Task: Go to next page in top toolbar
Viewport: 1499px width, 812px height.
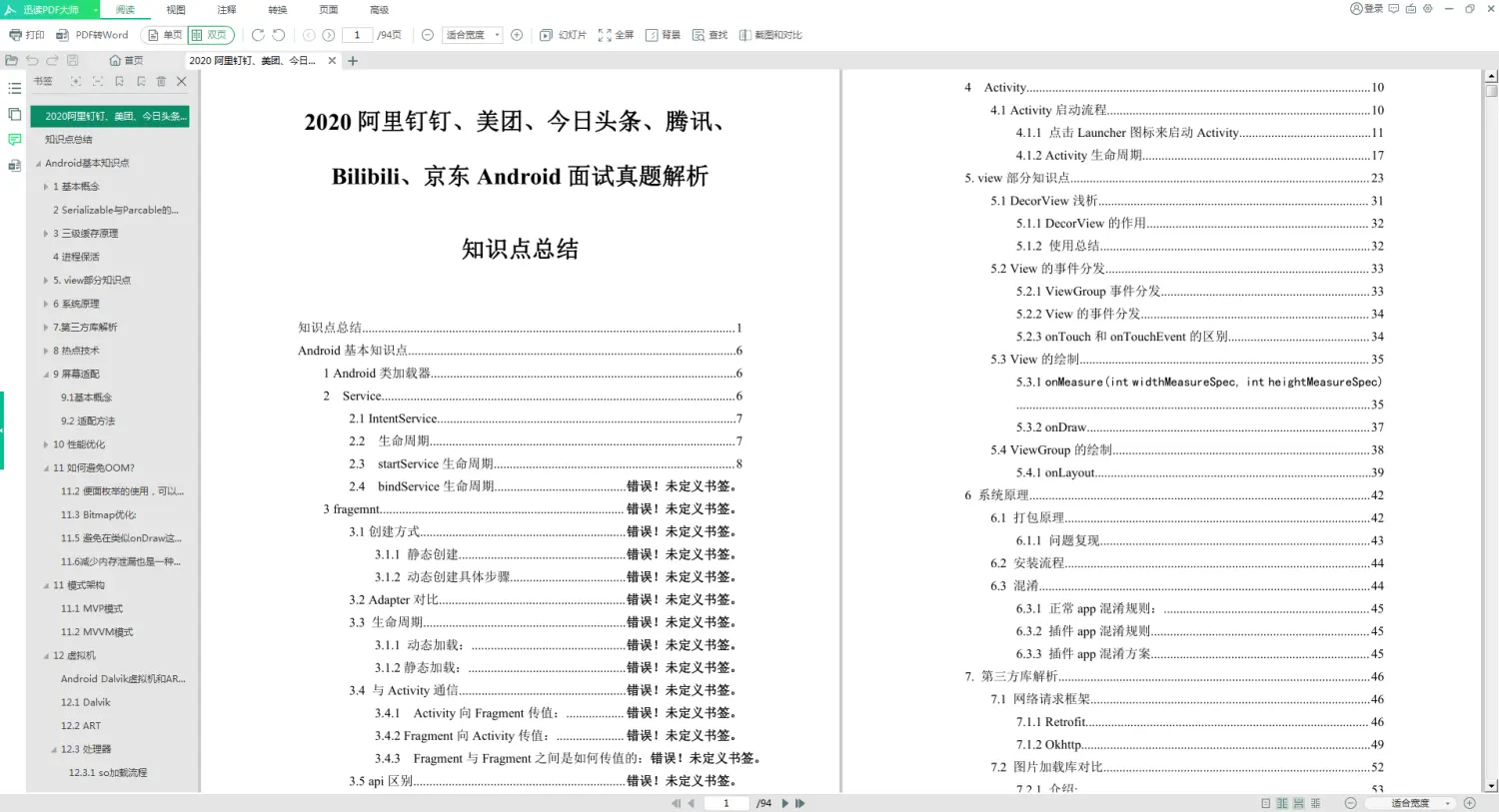Action: click(x=328, y=35)
